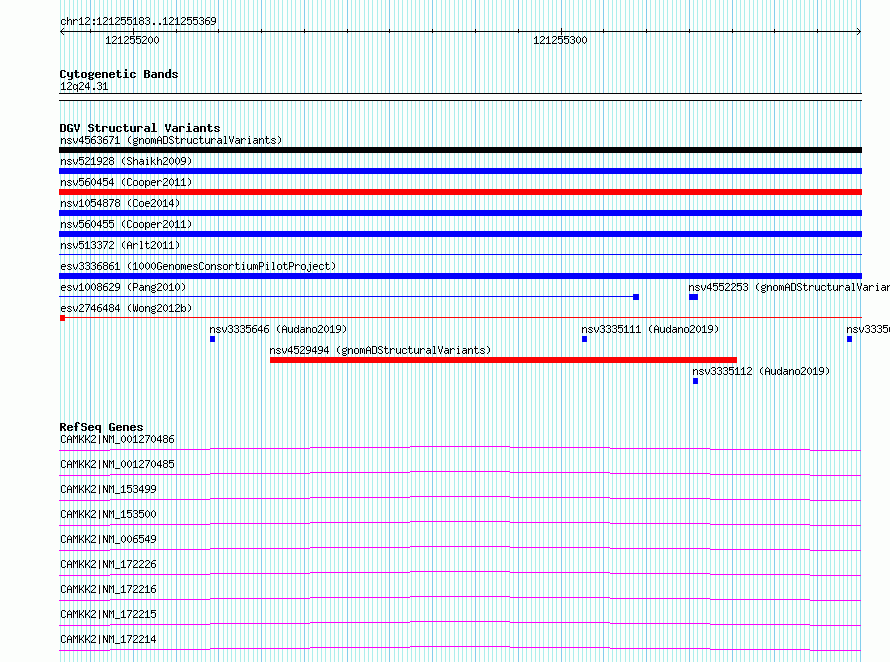Click the CAMKK2|NM_172215 transcript label
This screenshot has width=890, height=662.
point(108,614)
